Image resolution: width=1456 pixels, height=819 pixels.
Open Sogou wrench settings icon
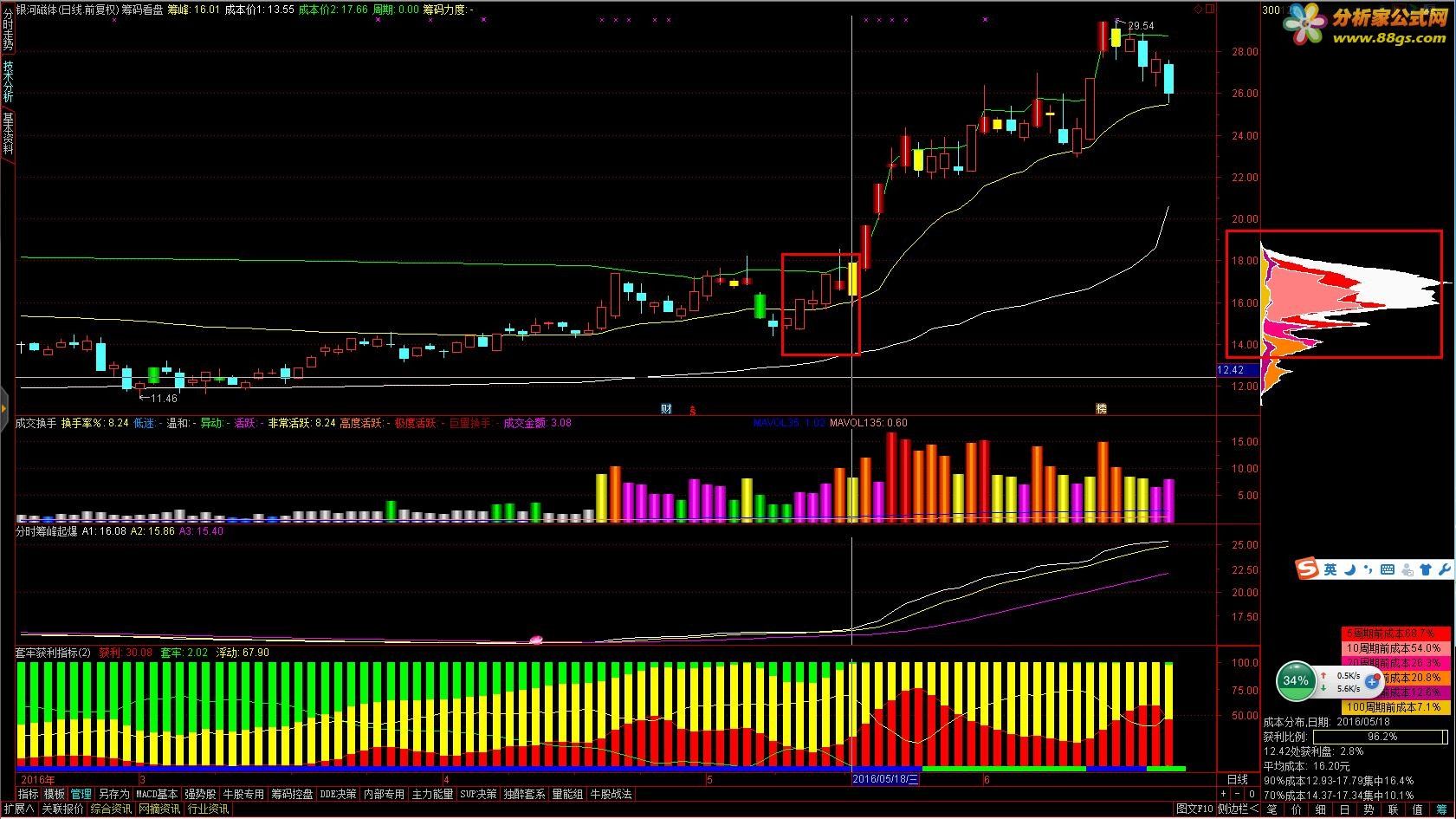[1444, 569]
